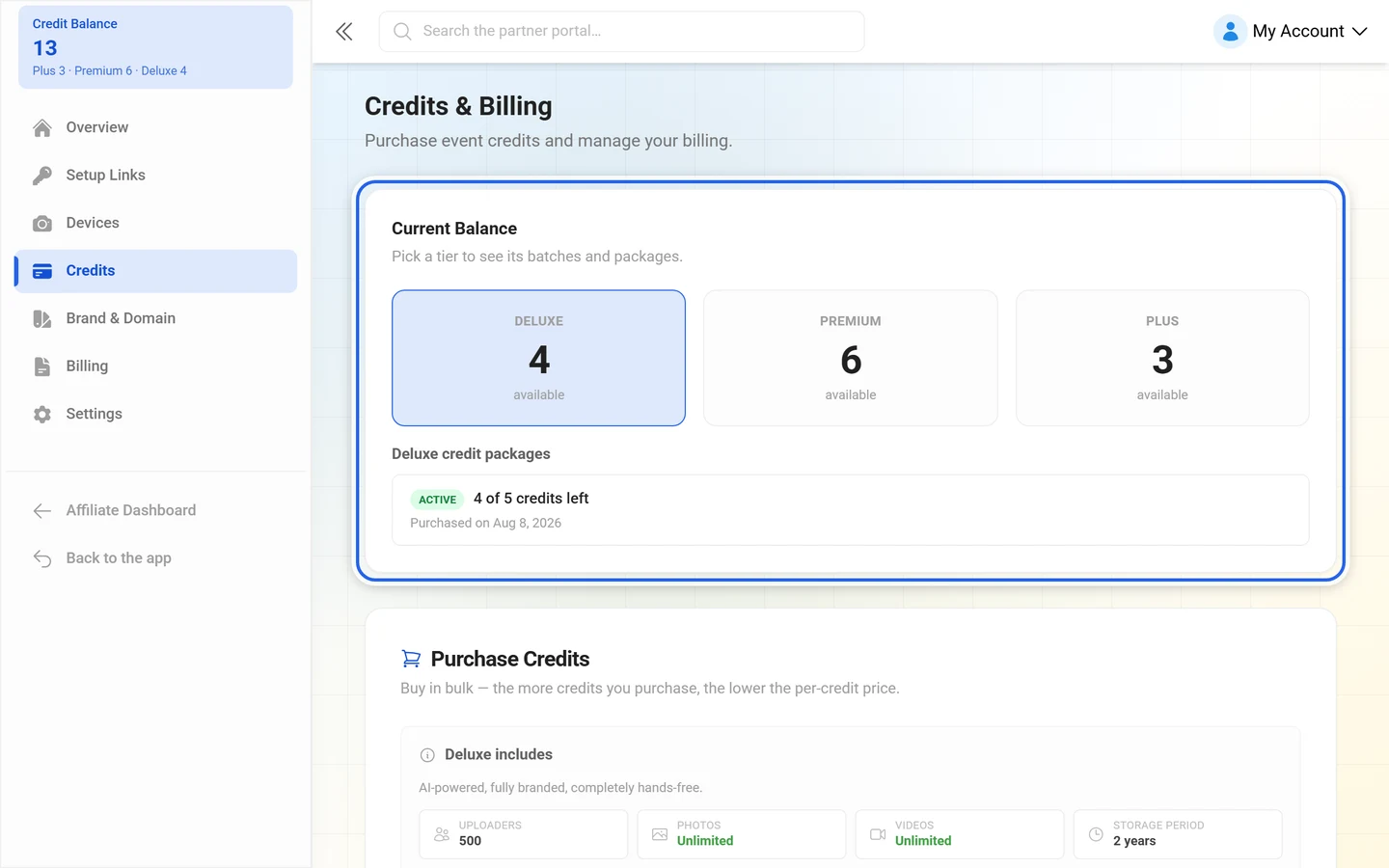
Task: Click the active Deluxe package row
Action: click(x=851, y=510)
